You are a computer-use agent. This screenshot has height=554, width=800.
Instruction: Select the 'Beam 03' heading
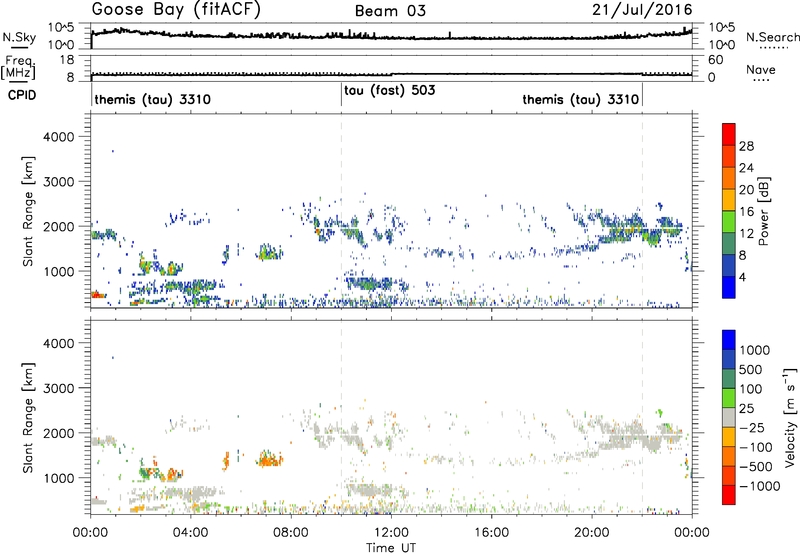pyautogui.click(x=390, y=11)
